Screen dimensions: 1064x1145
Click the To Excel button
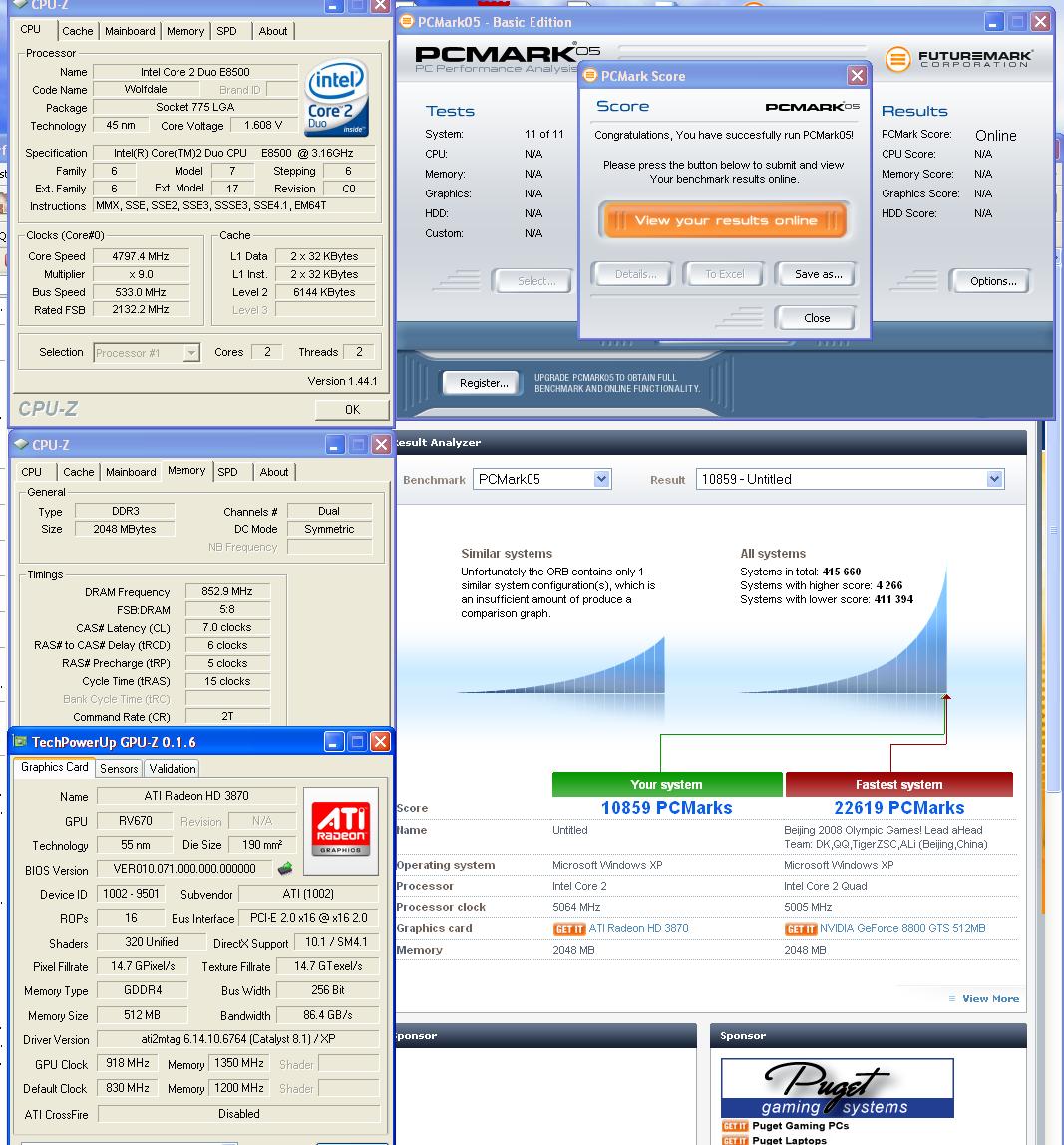[725, 274]
